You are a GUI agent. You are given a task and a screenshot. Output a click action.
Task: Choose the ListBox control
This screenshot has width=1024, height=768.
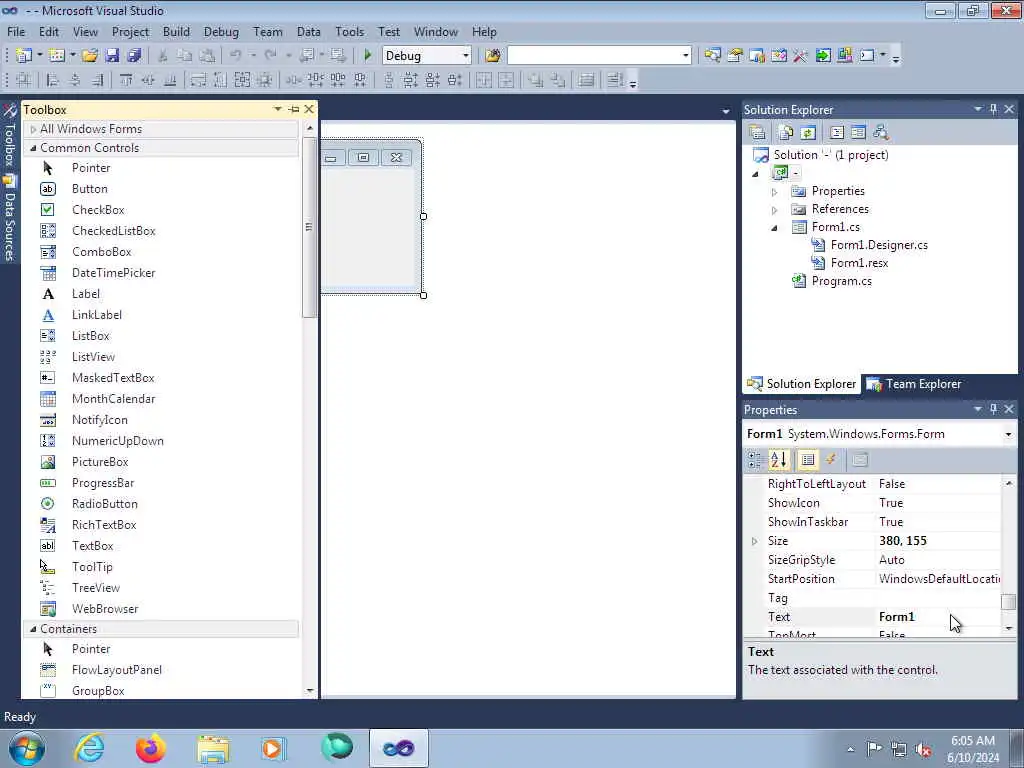point(91,336)
